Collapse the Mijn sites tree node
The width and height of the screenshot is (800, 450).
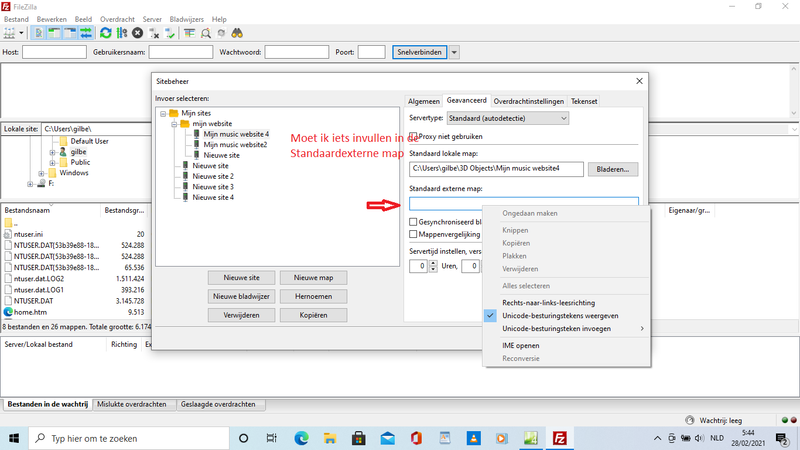(x=163, y=113)
